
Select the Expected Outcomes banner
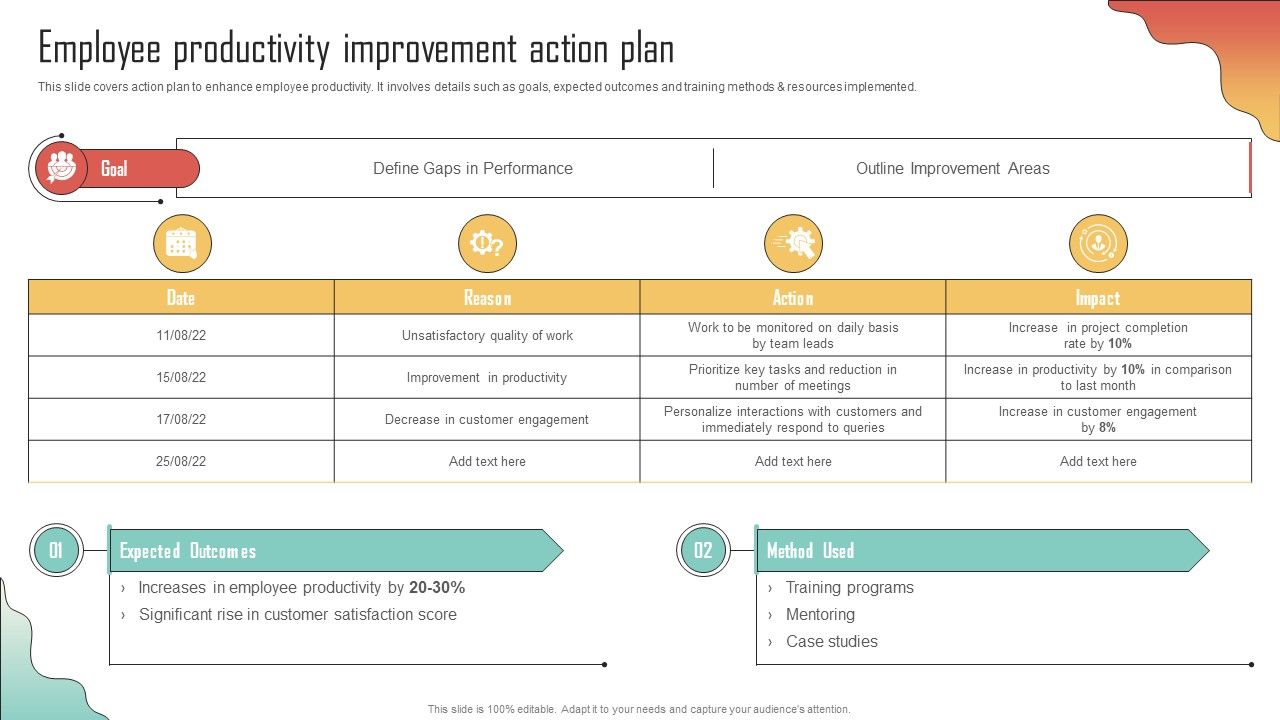pos(336,551)
